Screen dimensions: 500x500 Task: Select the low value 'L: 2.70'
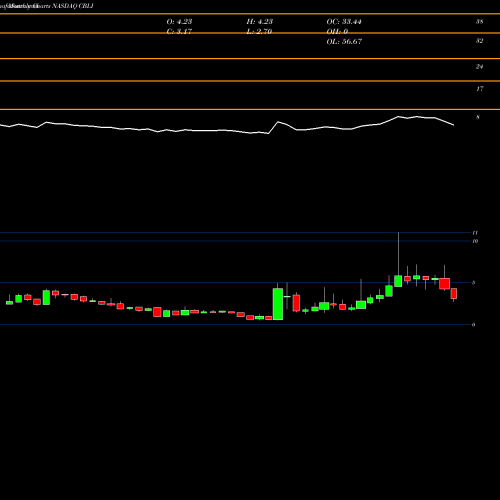tap(259, 32)
